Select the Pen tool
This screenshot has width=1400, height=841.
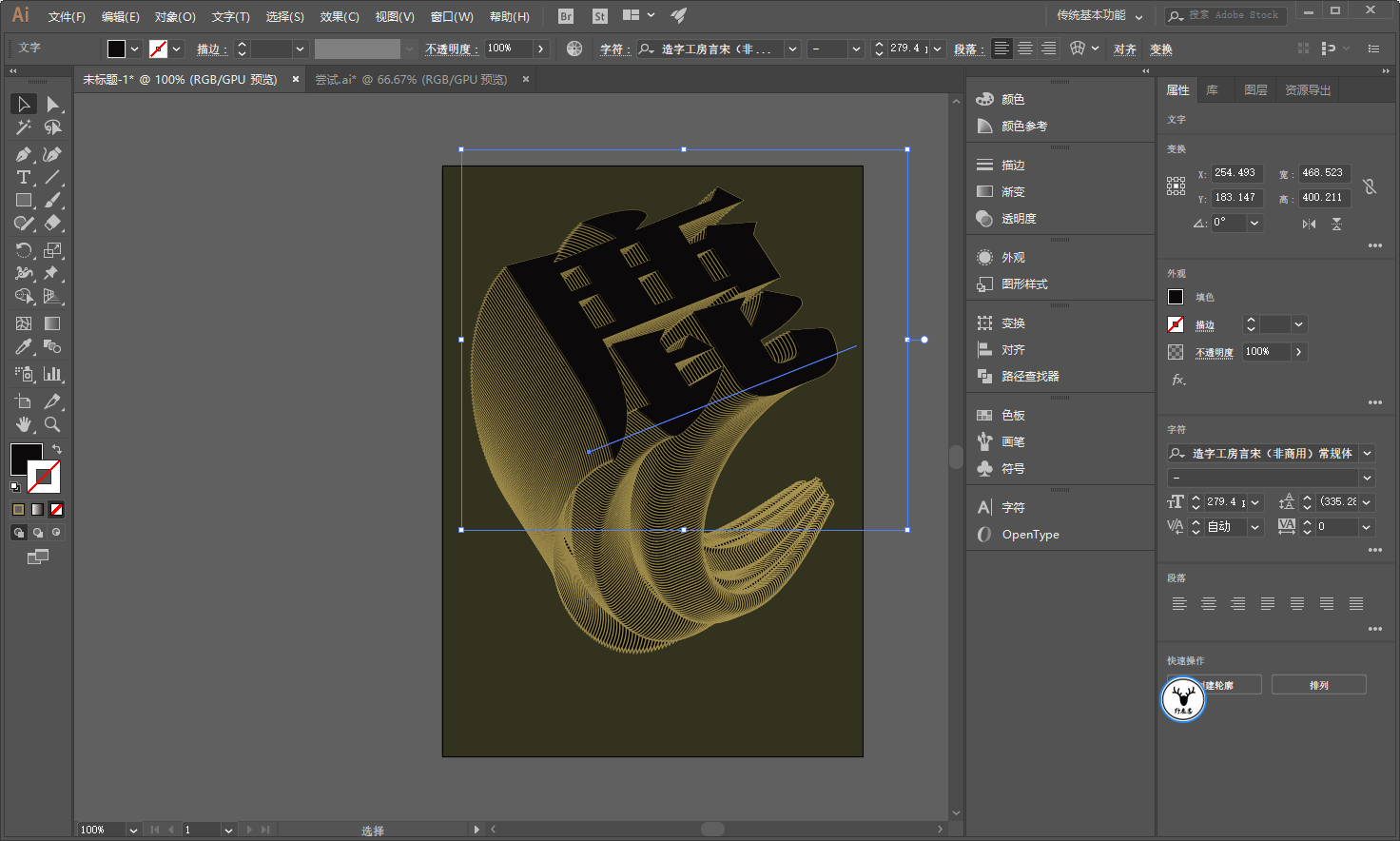coord(24,154)
